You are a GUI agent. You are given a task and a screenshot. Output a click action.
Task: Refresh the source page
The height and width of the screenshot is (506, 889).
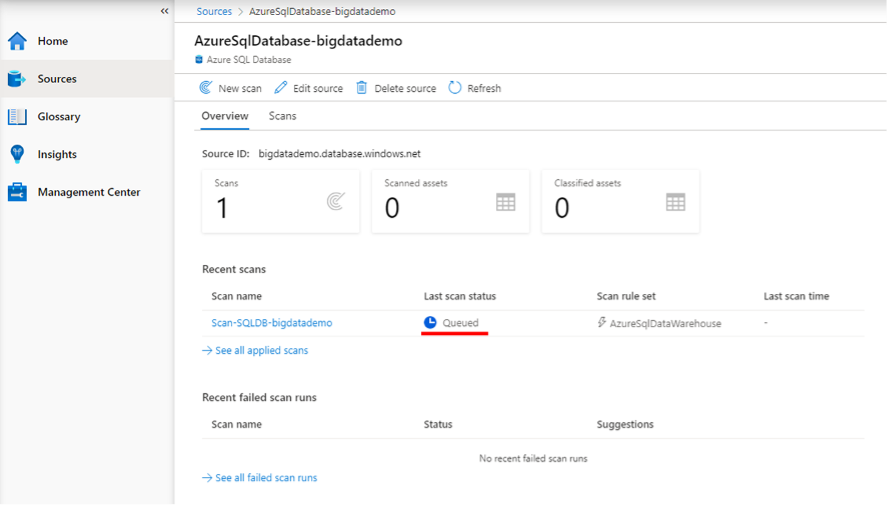coord(484,88)
